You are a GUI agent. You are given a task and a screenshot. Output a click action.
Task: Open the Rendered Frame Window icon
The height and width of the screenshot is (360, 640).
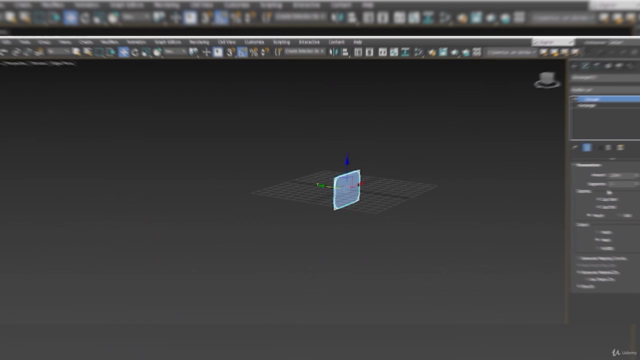pos(443,52)
